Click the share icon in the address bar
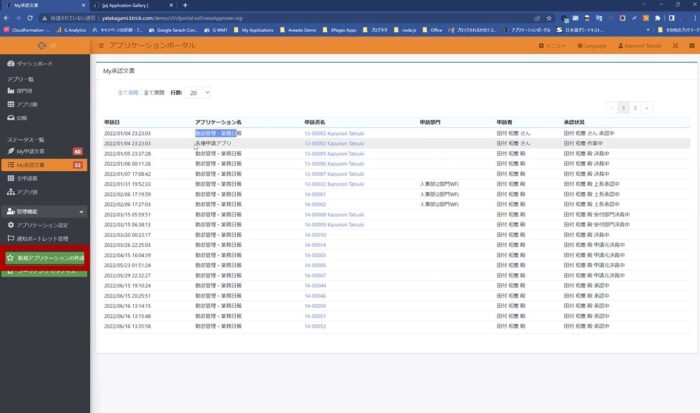 coord(537,18)
